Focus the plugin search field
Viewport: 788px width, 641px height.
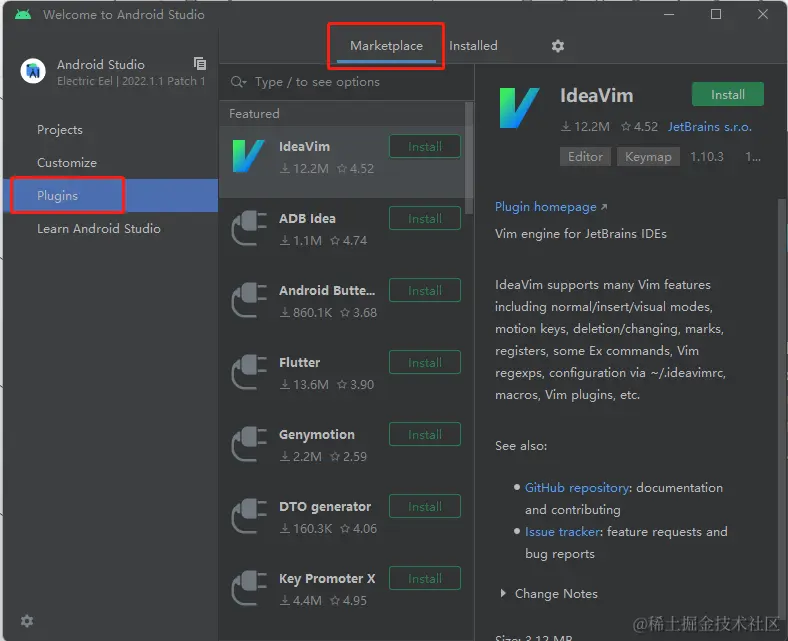coord(347,82)
